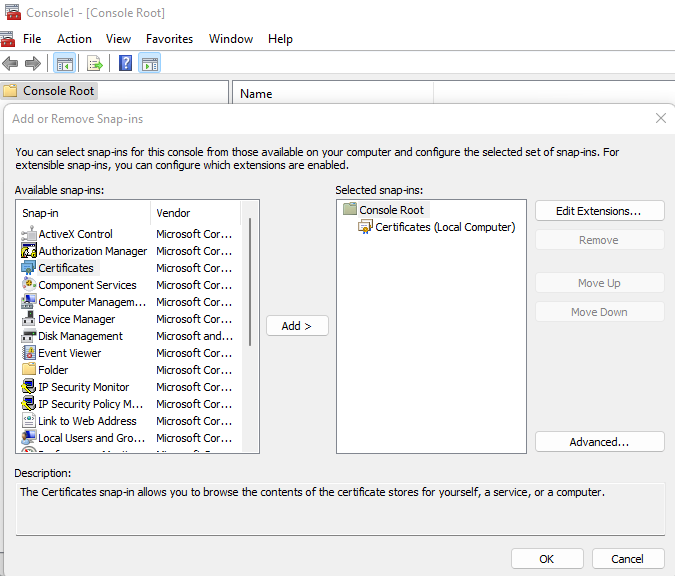Select the Certificates row text in available list
The height and width of the screenshot is (576, 675).
(x=66, y=268)
